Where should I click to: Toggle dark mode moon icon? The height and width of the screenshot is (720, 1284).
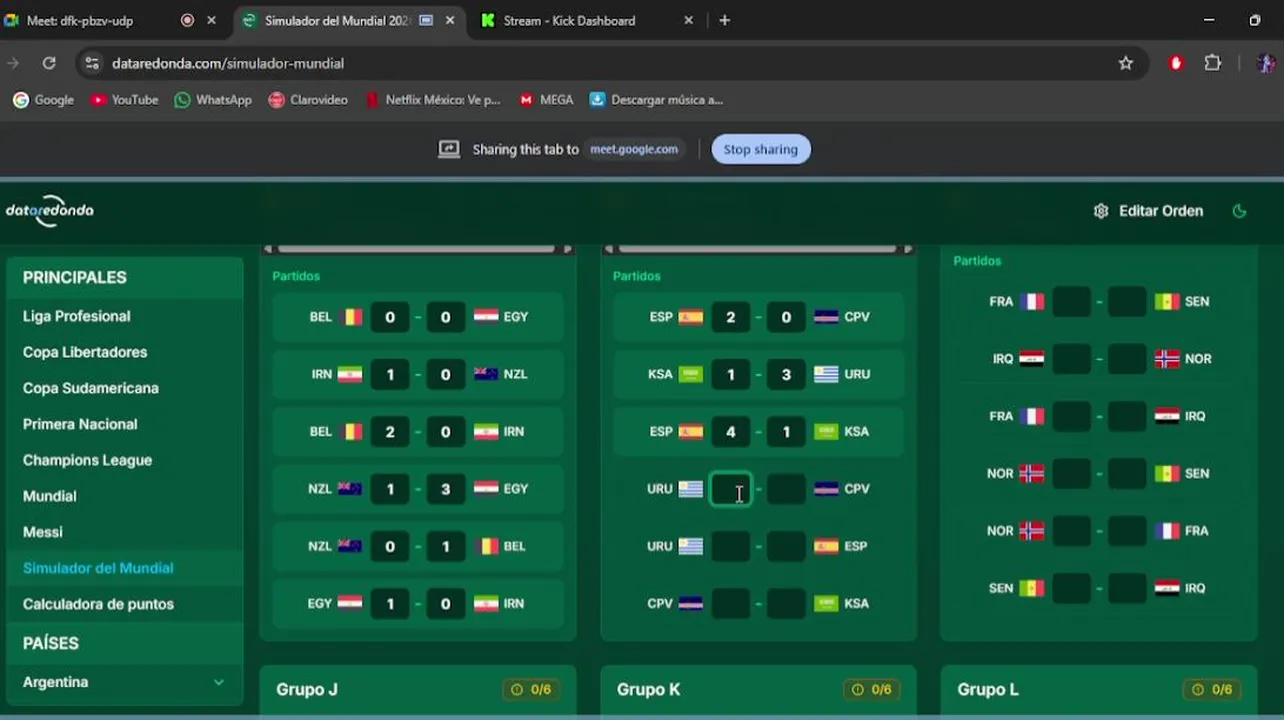coord(1240,211)
